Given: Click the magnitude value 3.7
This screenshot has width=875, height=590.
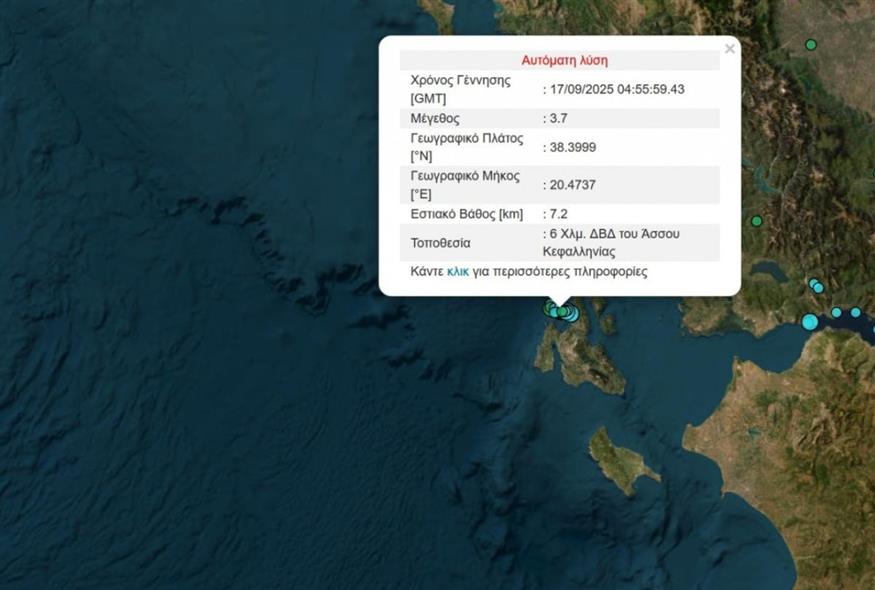Looking at the screenshot, I should 557,118.
